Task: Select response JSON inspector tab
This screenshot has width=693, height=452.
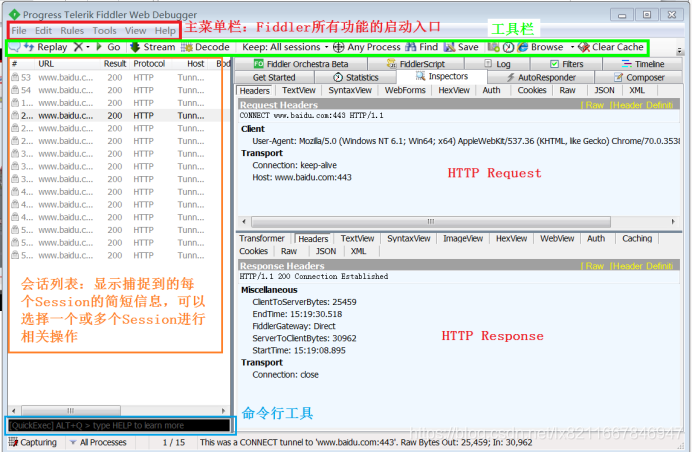Action: pos(326,251)
